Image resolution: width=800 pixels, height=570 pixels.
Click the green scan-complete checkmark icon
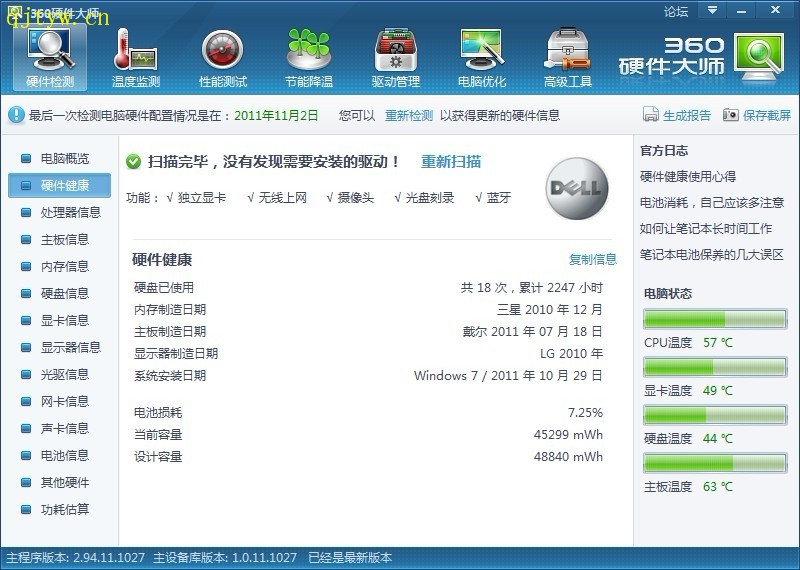[133, 162]
